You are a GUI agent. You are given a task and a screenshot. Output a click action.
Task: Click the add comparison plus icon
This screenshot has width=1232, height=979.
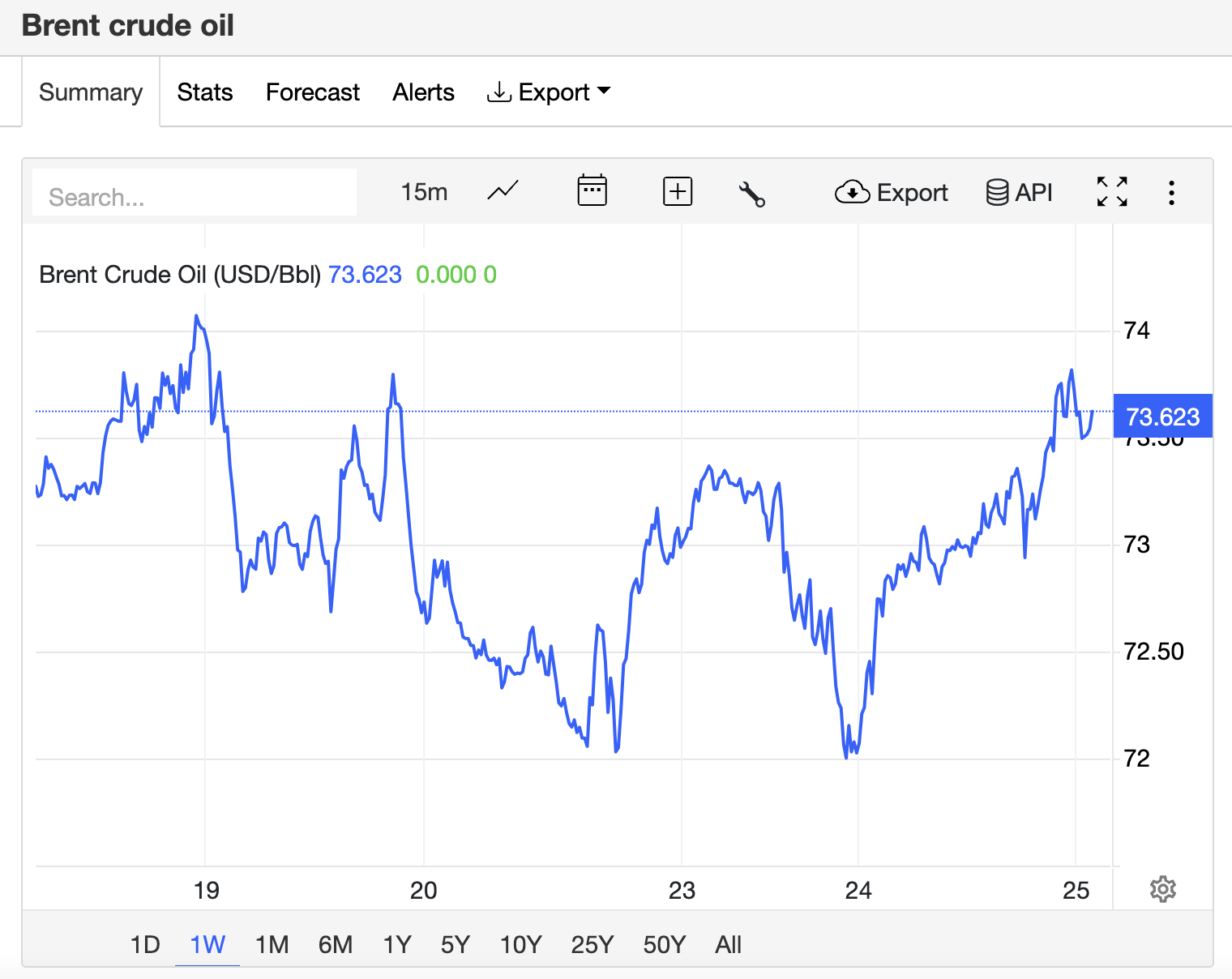678,192
